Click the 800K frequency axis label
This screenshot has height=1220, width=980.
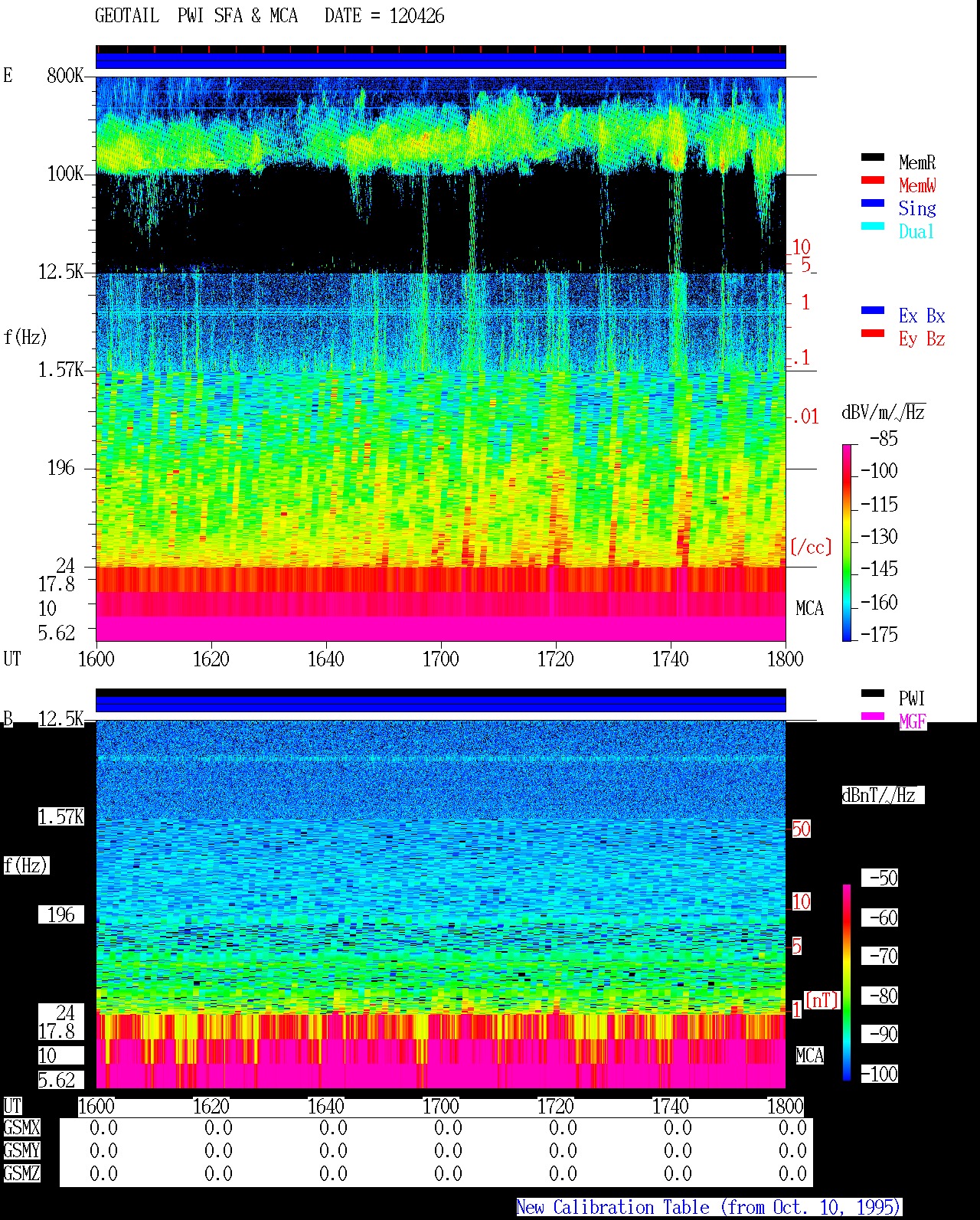65,75
